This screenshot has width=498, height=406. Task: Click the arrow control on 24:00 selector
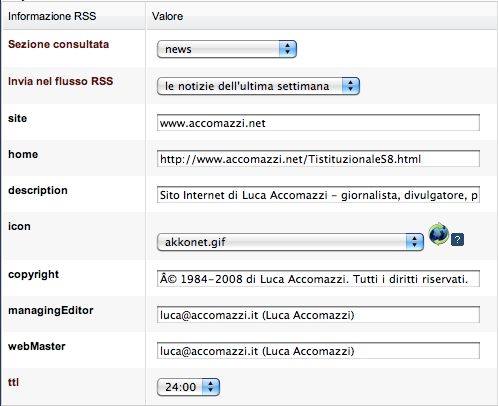[211, 387]
